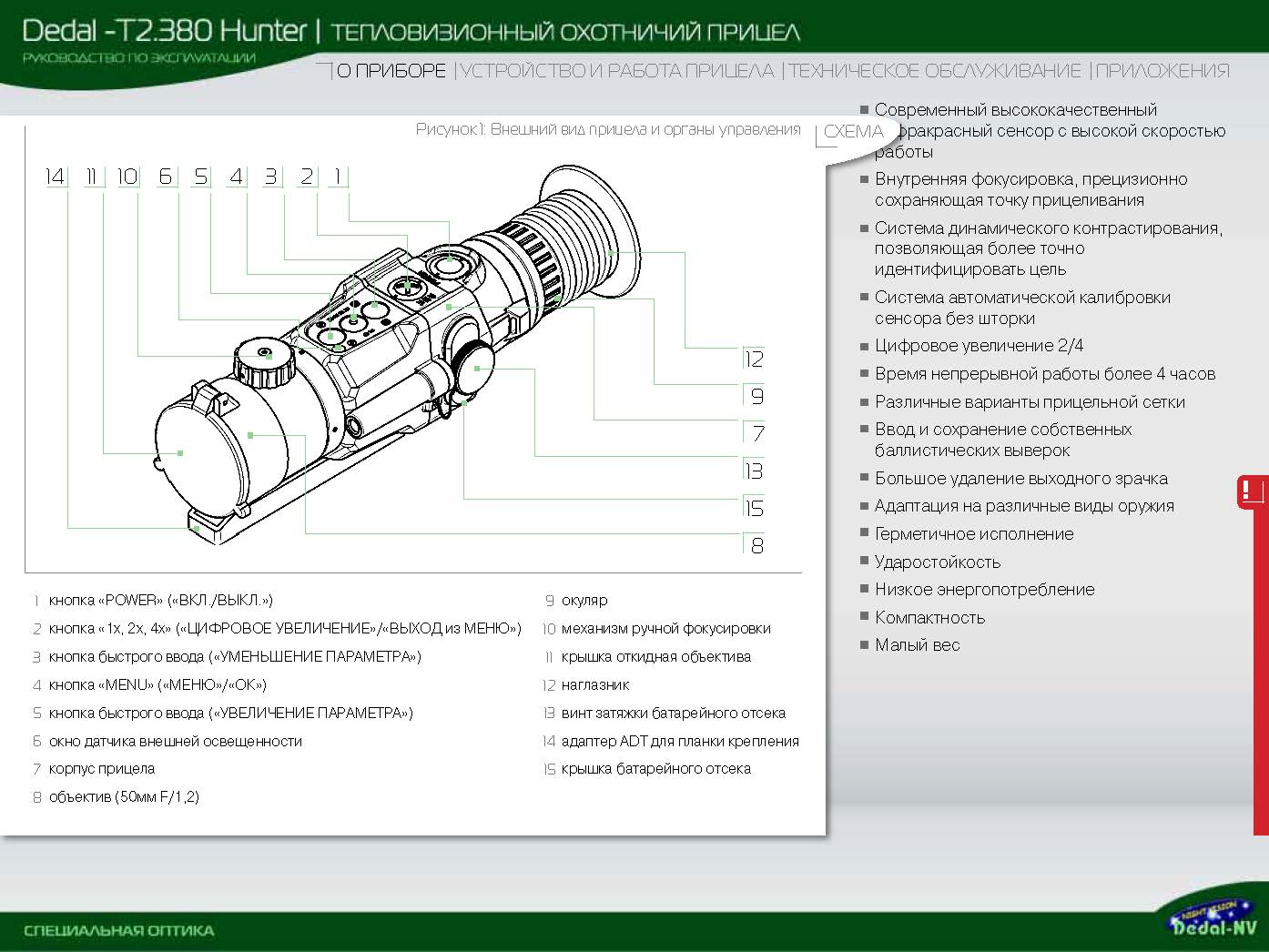This screenshot has height=952, width=1269.
Task: Click feature 'Герметичное исполнение'
Action: point(974,534)
